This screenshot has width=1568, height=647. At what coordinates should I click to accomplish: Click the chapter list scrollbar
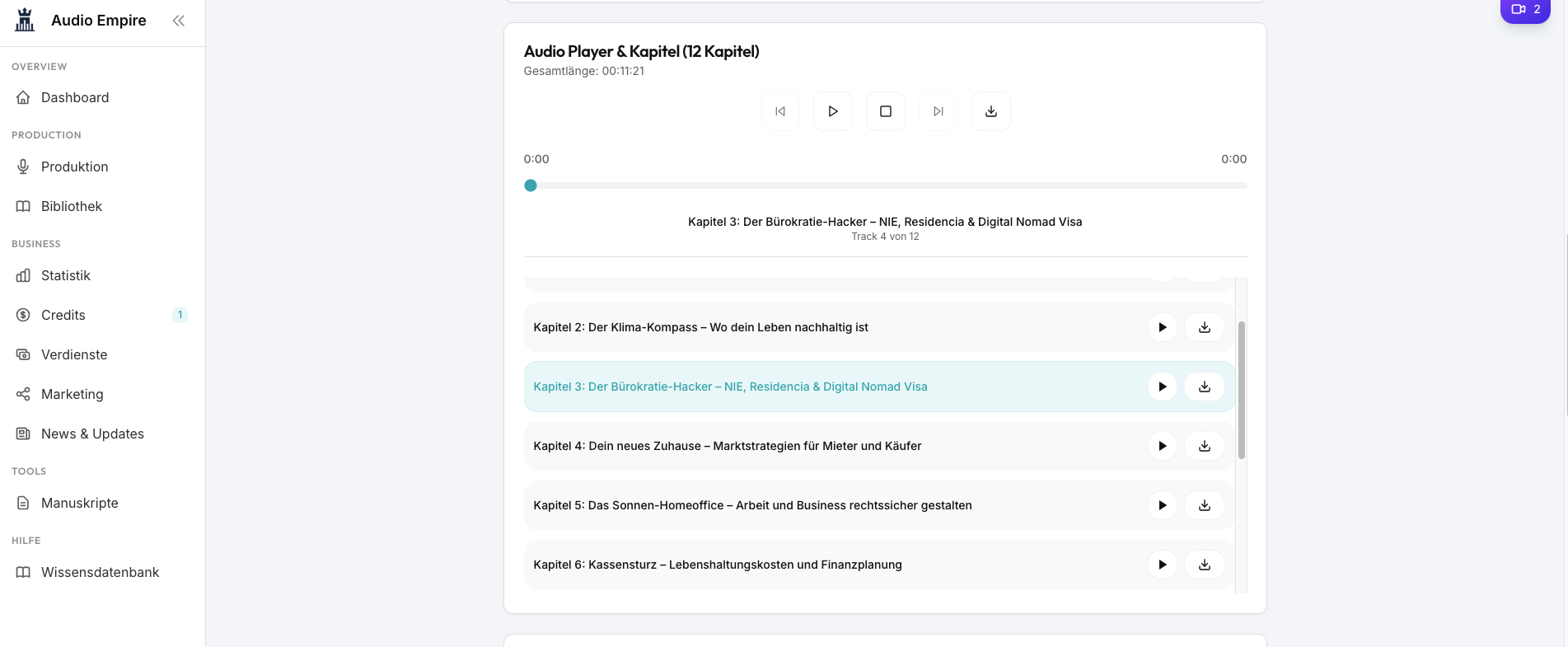point(1241,390)
